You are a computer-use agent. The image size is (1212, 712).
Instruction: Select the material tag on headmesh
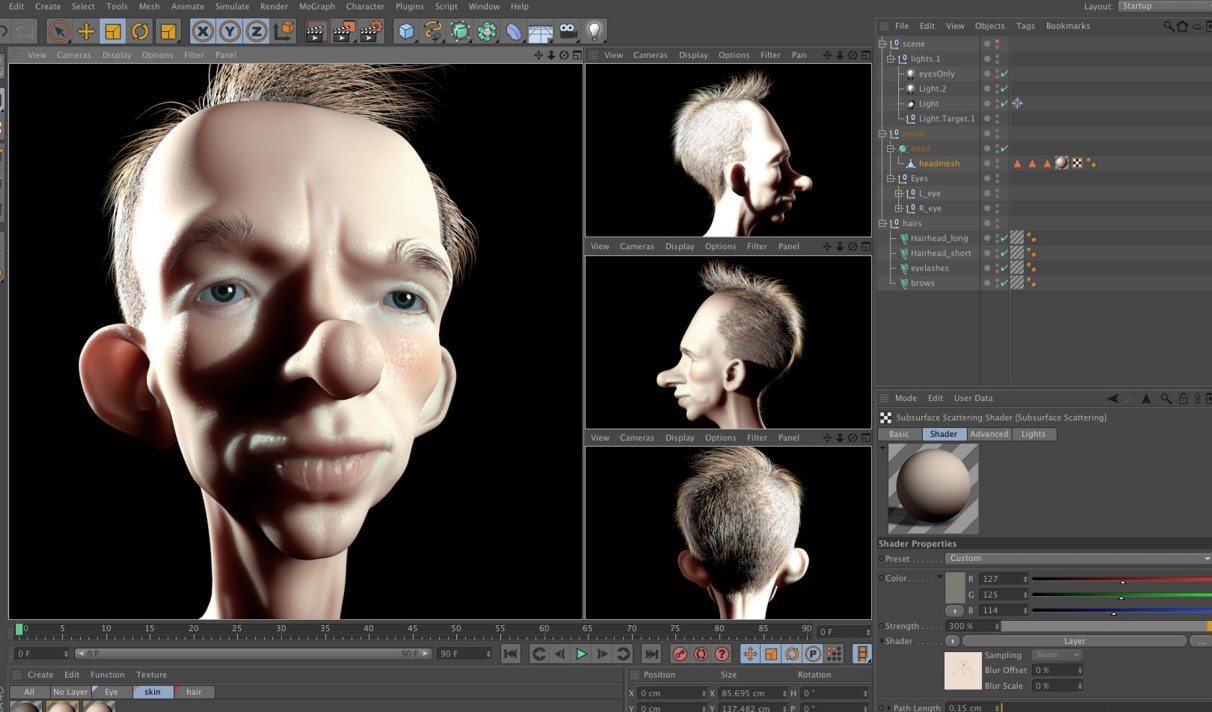1062,163
